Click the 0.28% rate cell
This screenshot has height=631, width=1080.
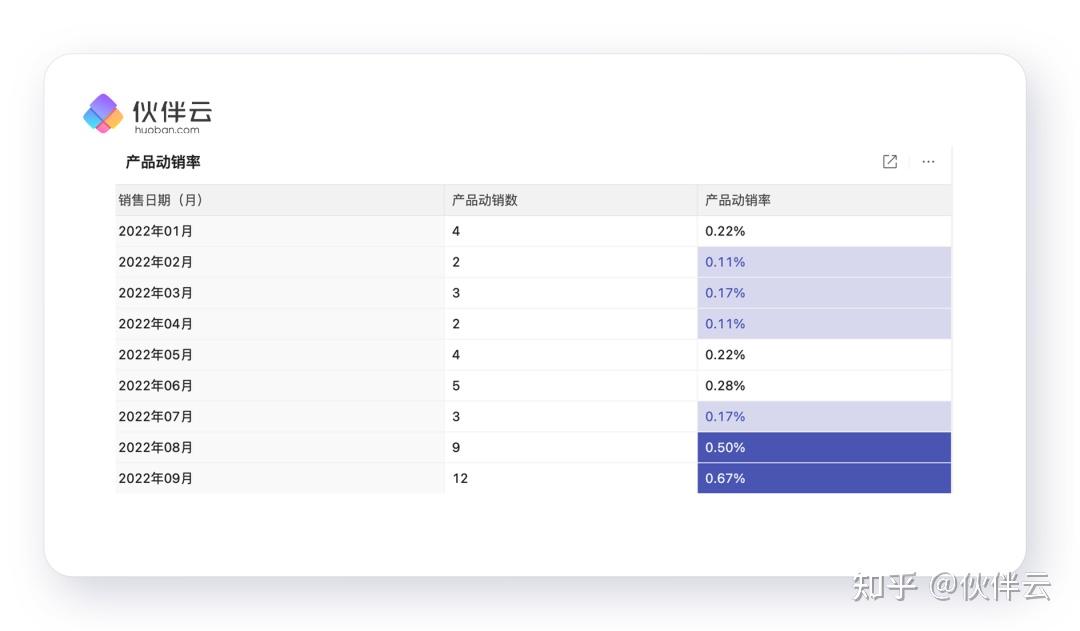pos(725,386)
